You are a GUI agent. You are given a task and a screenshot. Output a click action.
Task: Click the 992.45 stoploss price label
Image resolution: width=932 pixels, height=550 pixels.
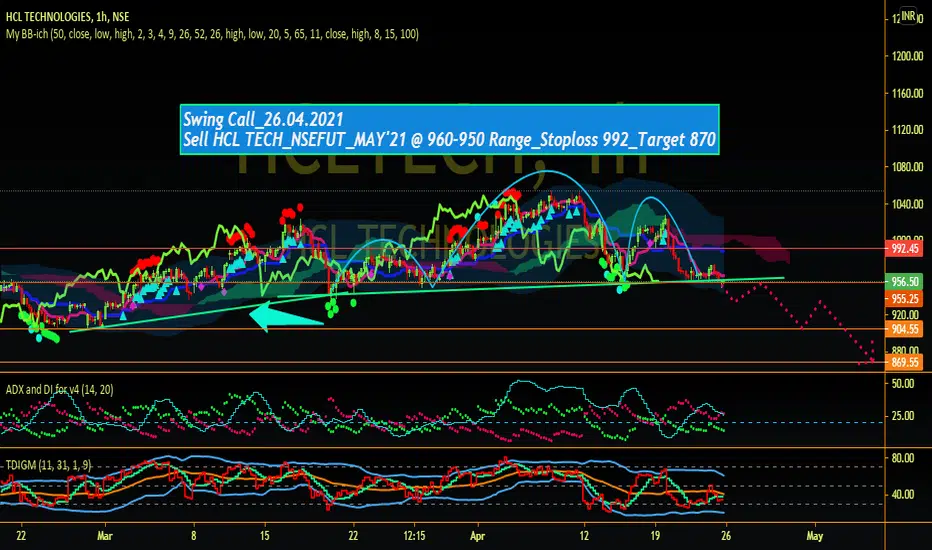tap(905, 249)
